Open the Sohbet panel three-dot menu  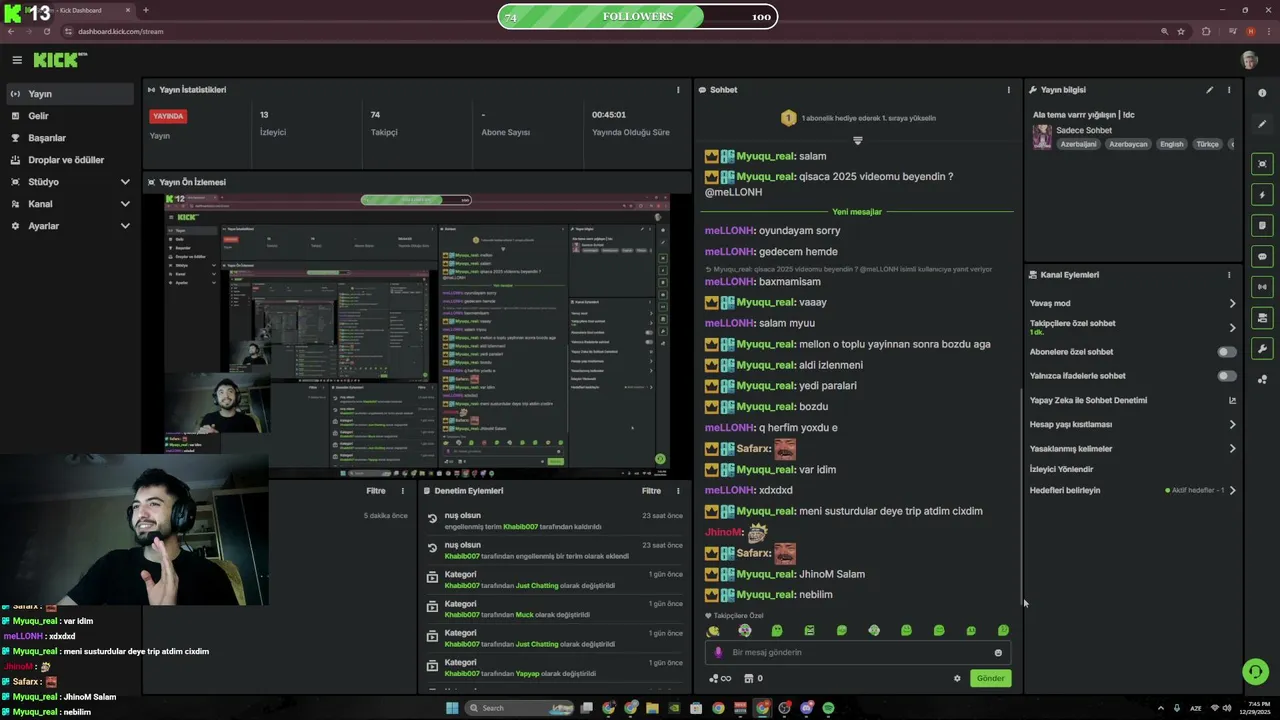click(x=1008, y=90)
